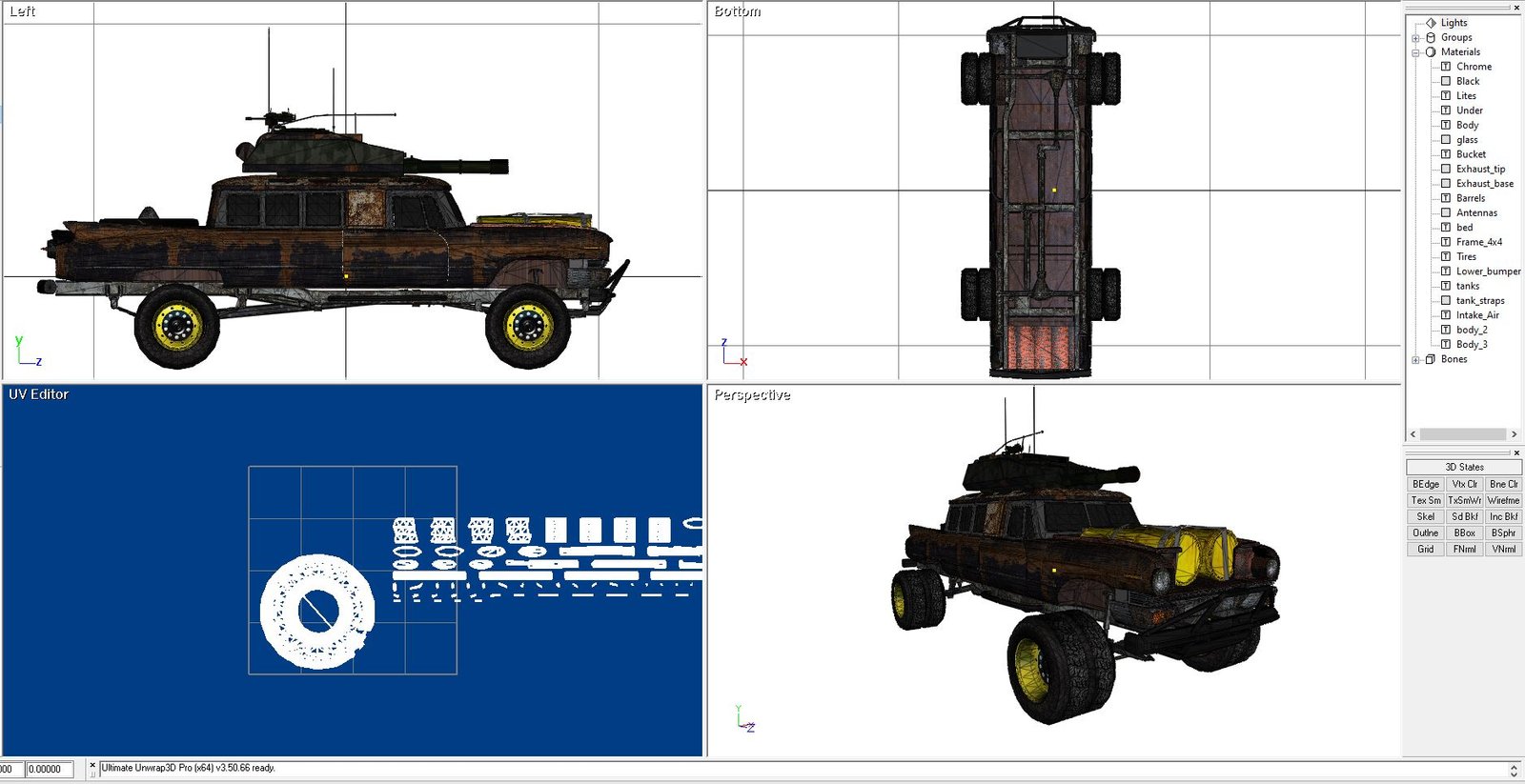
Task: Click the Bones node icon
Action: point(1431,359)
